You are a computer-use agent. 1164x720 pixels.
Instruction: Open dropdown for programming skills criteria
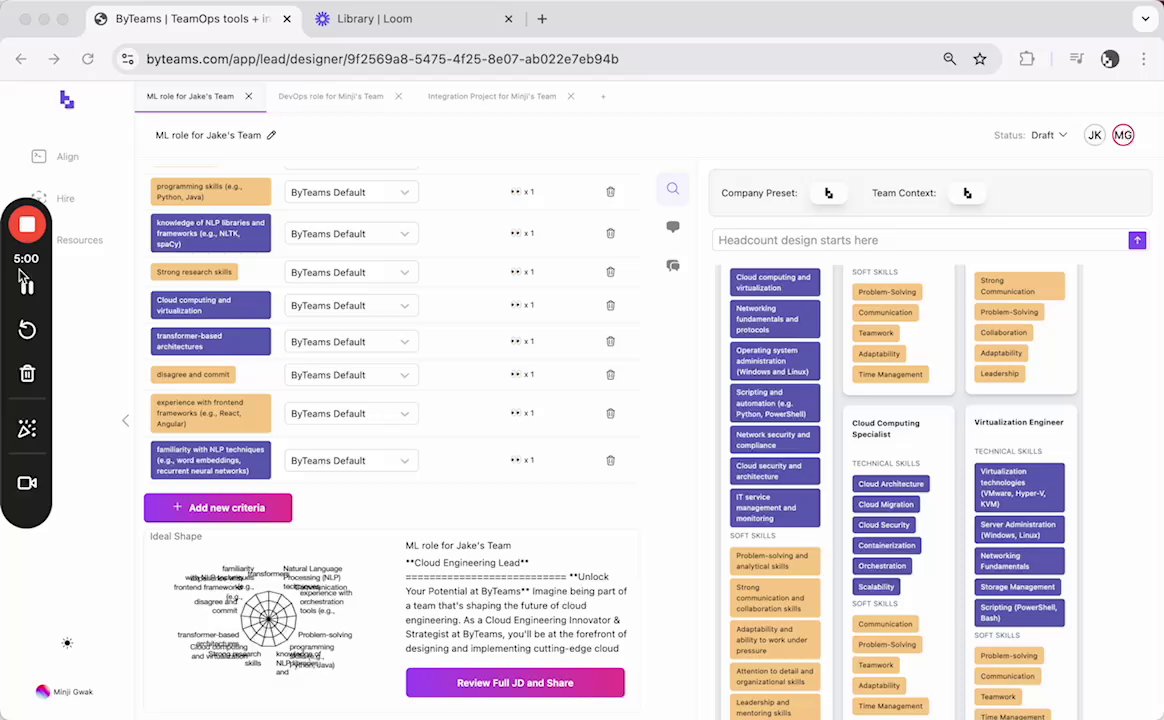click(x=351, y=192)
